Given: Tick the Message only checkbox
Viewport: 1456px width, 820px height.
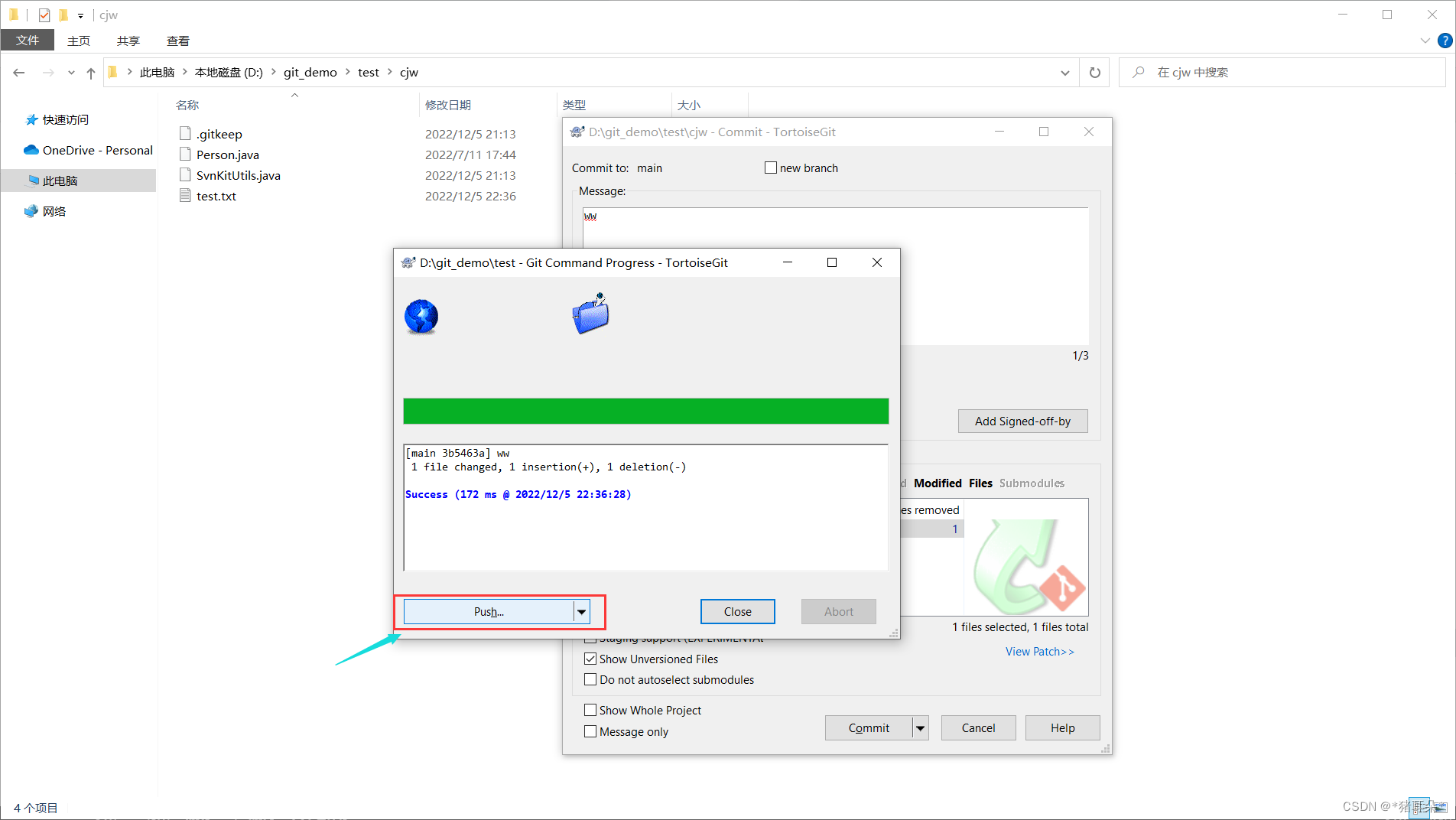Looking at the screenshot, I should [590, 731].
